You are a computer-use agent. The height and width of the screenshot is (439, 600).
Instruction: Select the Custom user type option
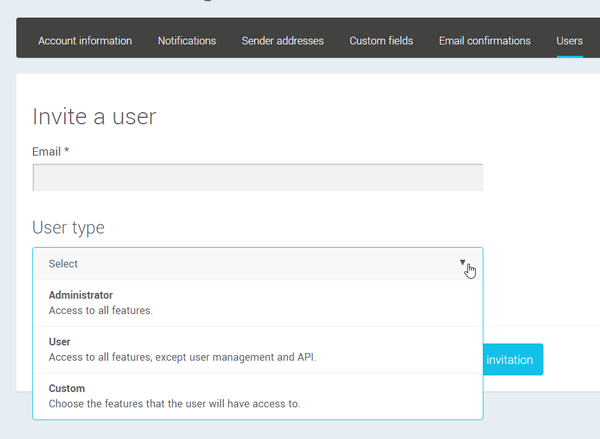pyautogui.click(x=67, y=388)
